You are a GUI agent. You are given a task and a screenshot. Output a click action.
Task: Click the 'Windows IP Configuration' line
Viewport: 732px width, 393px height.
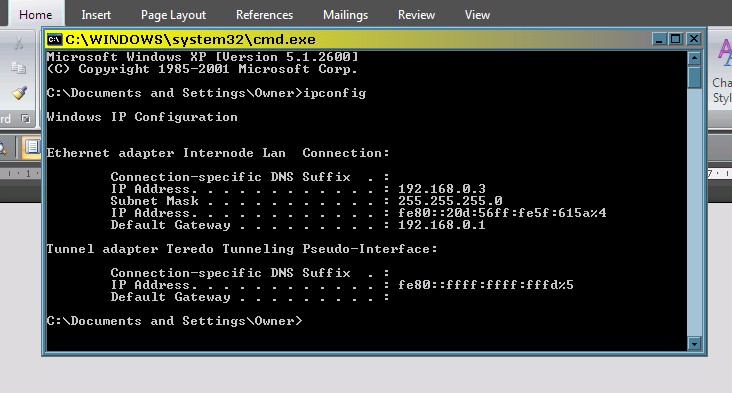click(142, 117)
